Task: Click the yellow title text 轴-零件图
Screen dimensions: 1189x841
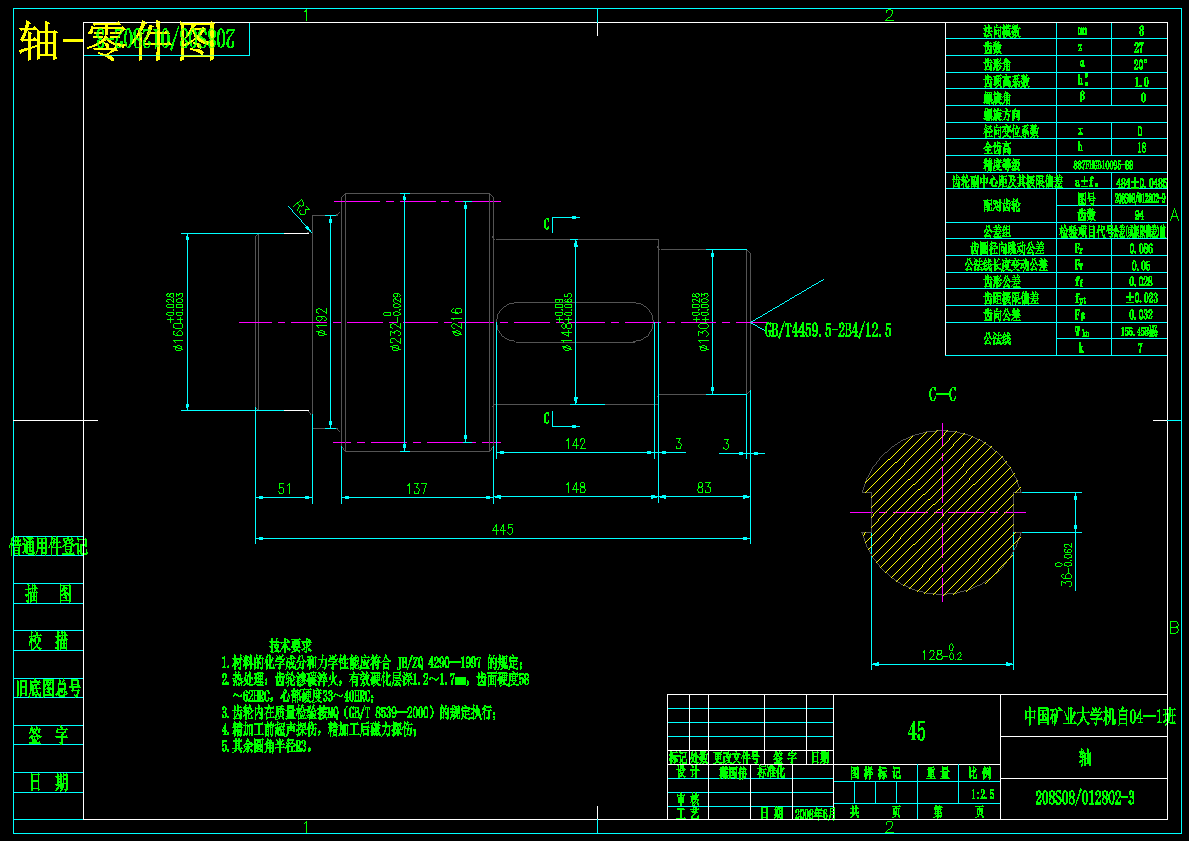Action: tap(118, 41)
